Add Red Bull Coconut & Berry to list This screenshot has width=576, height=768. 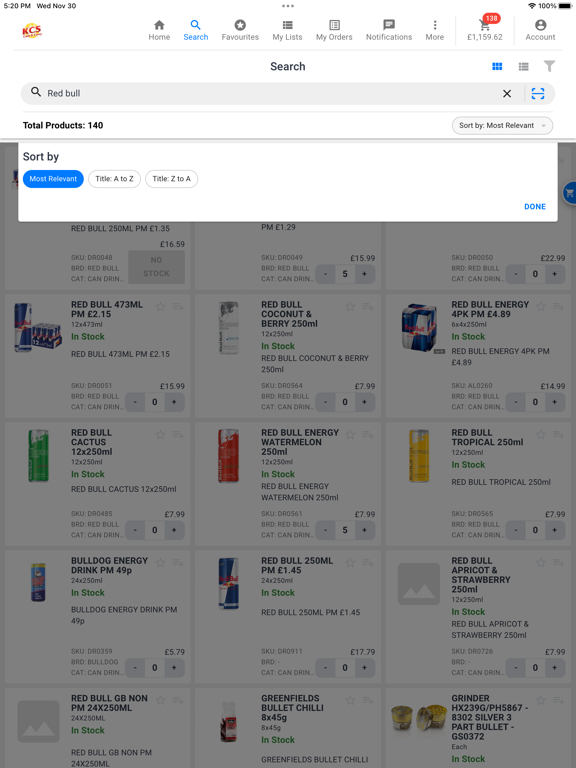coord(368,307)
